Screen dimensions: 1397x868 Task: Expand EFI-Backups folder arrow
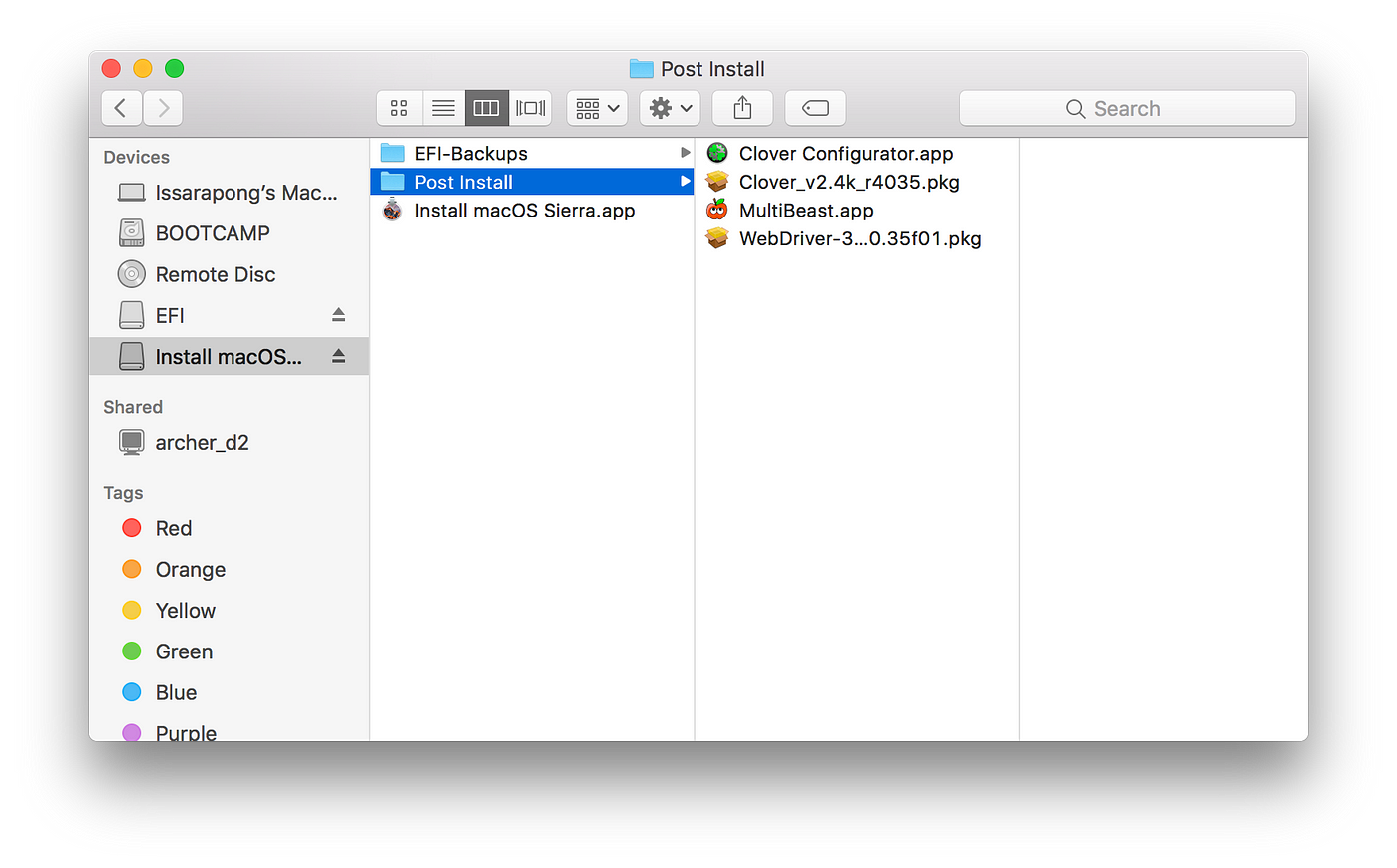coord(685,153)
